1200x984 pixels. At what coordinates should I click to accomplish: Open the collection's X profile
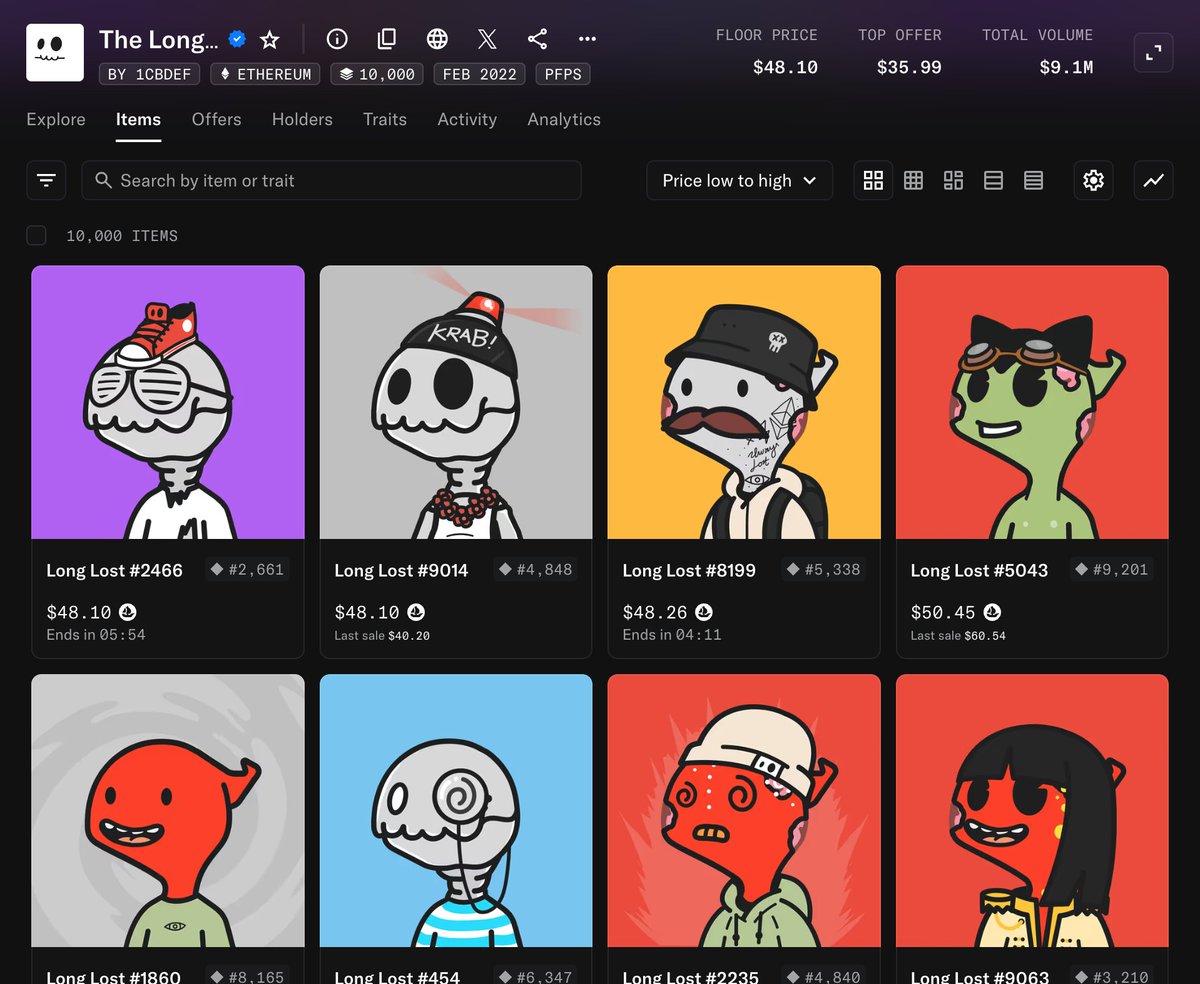tap(487, 39)
